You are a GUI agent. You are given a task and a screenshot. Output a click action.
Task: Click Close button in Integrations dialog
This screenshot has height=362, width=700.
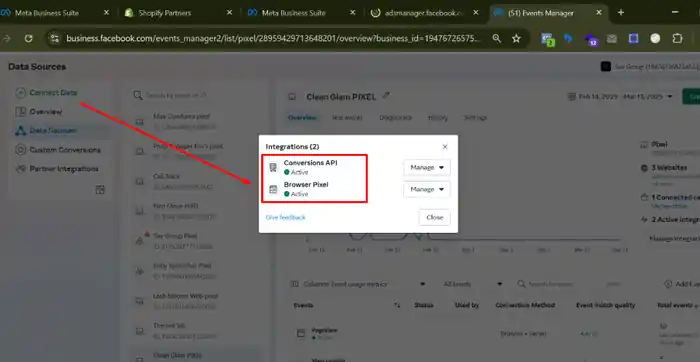click(434, 217)
